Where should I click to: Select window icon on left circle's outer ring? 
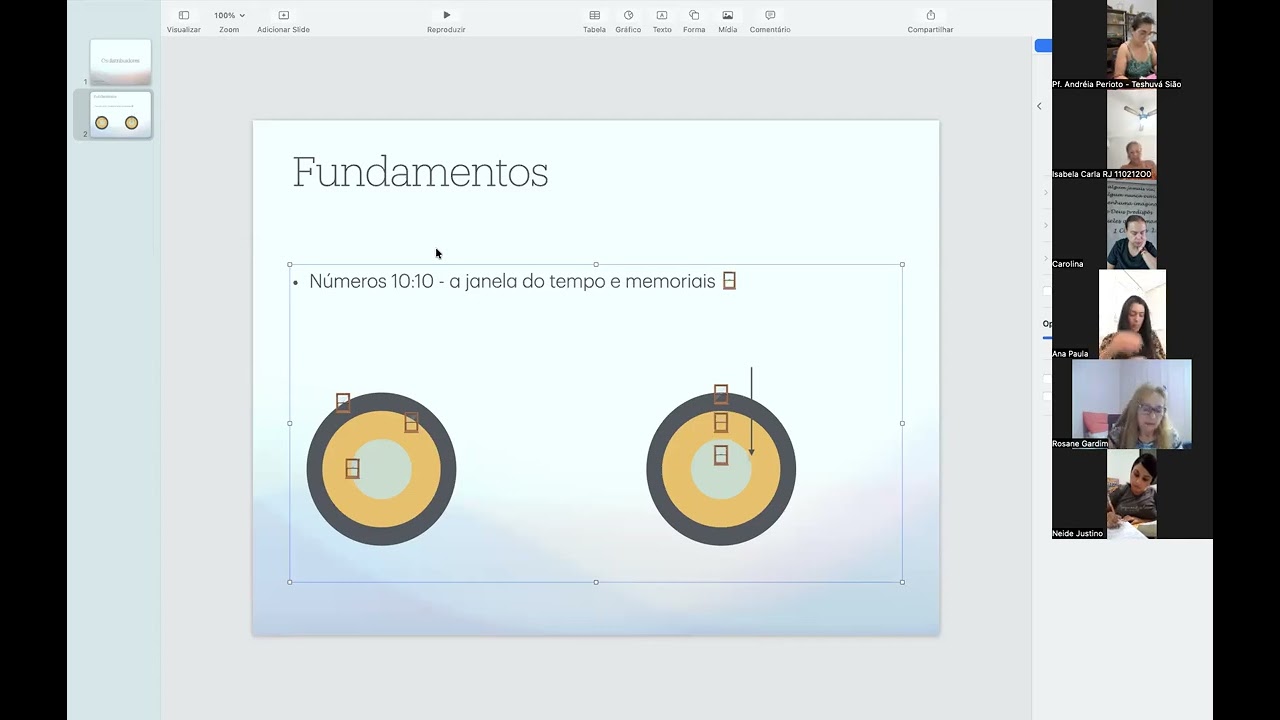point(343,402)
